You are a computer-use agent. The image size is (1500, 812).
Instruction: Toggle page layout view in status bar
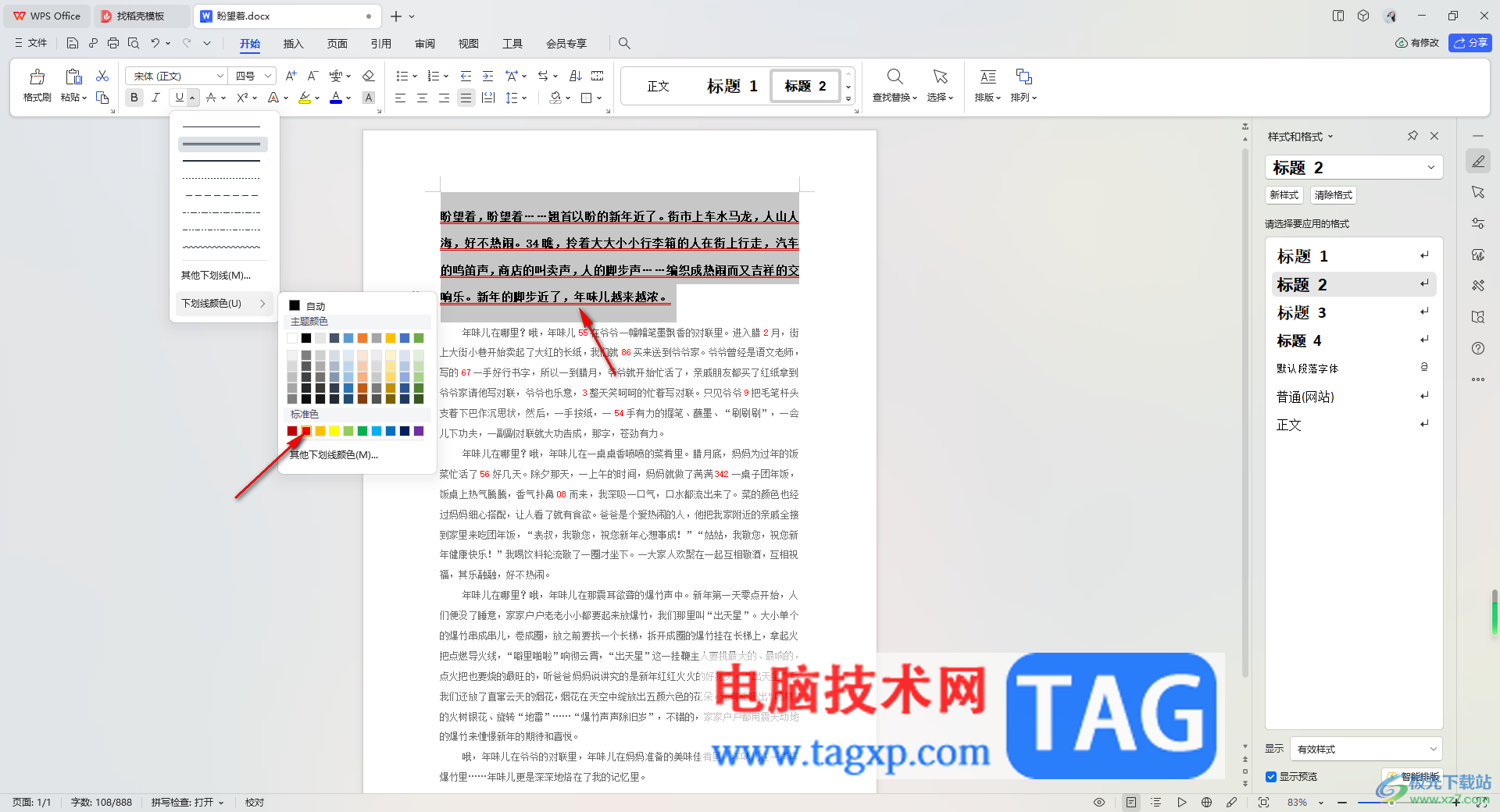1131,802
